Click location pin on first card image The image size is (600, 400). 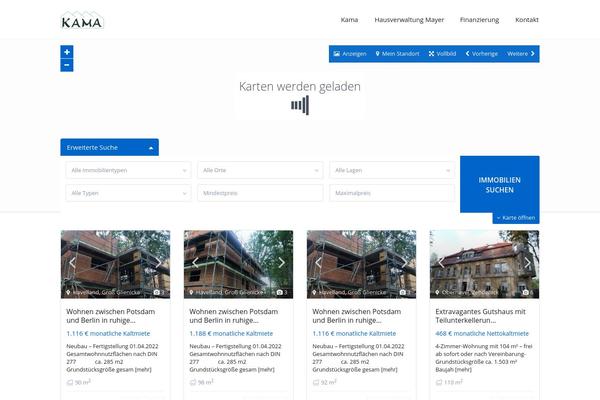point(68,292)
